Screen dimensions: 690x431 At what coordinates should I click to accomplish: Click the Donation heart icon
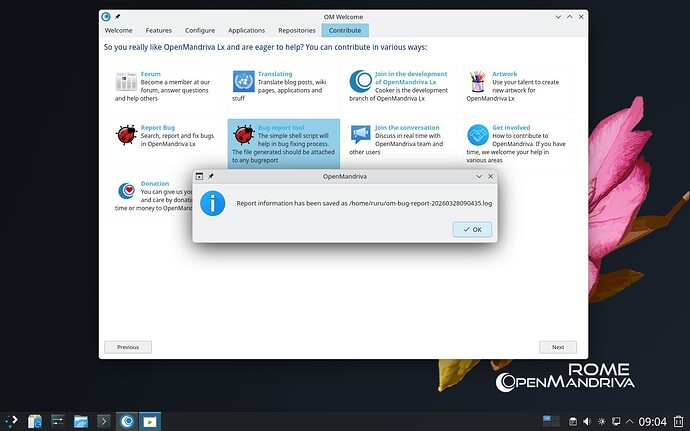point(127,191)
